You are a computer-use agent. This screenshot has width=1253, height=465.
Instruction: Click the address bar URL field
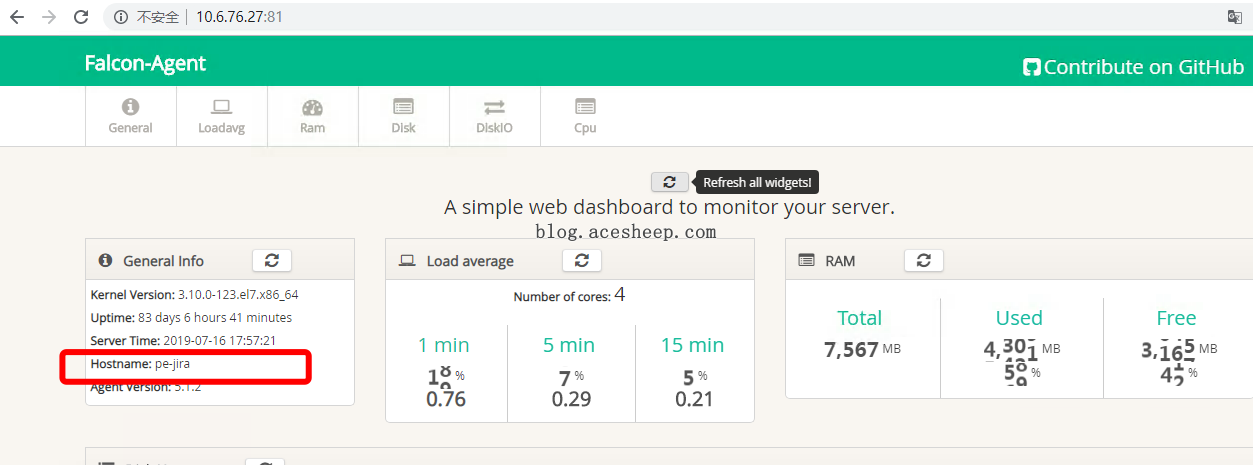coord(600,17)
